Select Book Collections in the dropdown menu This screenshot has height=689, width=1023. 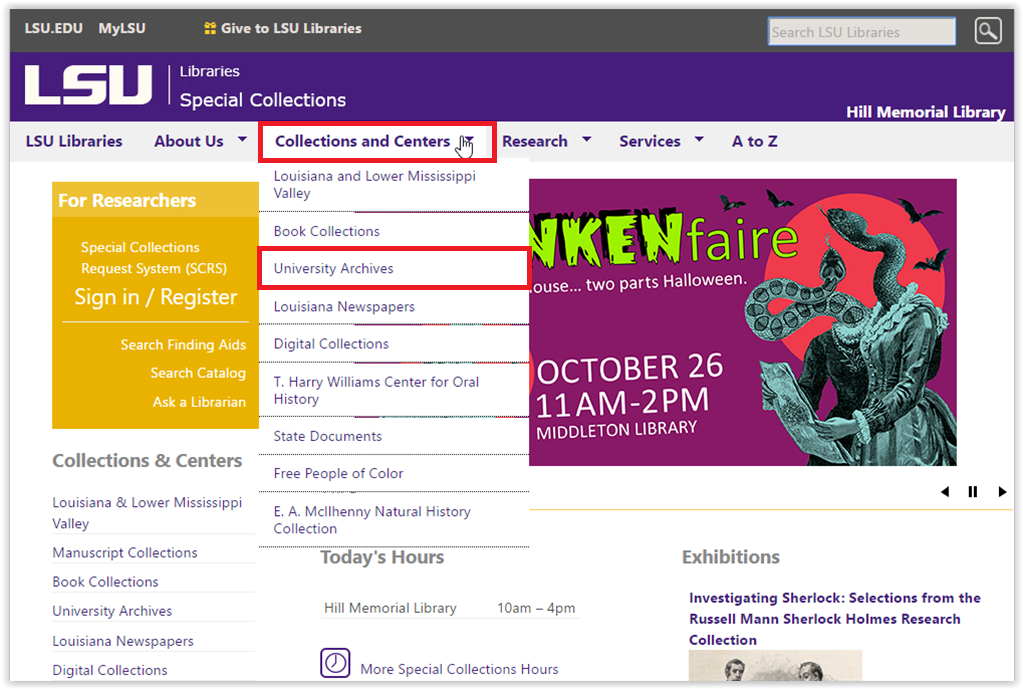pyautogui.click(x=393, y=231)
